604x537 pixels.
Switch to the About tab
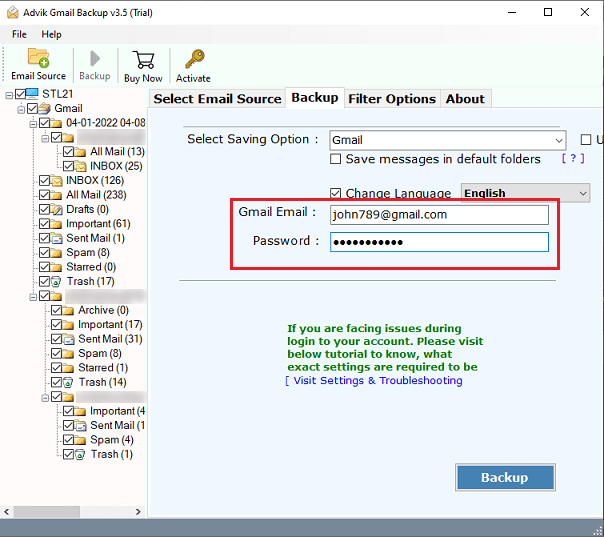465,99
